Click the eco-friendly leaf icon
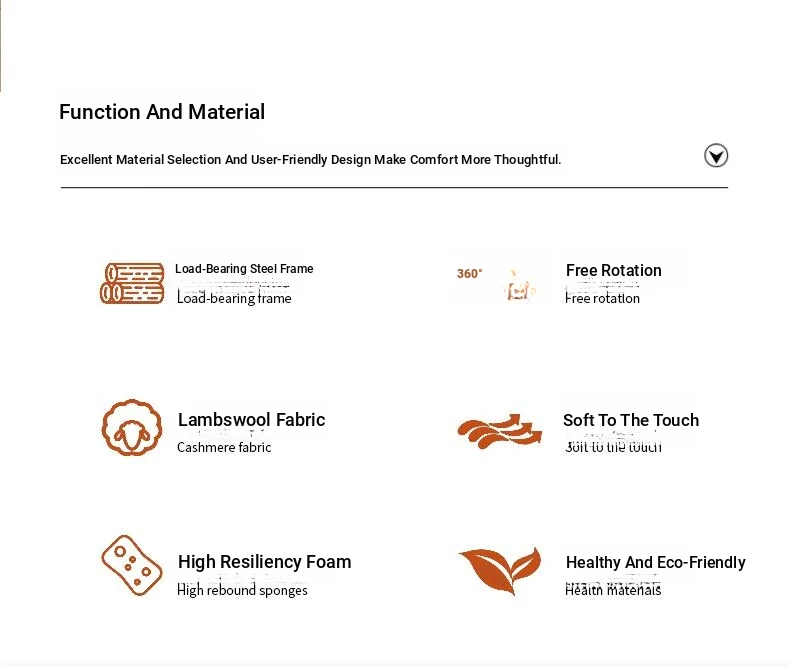Viewport: 790px width, 667px height. coord(500,570)
